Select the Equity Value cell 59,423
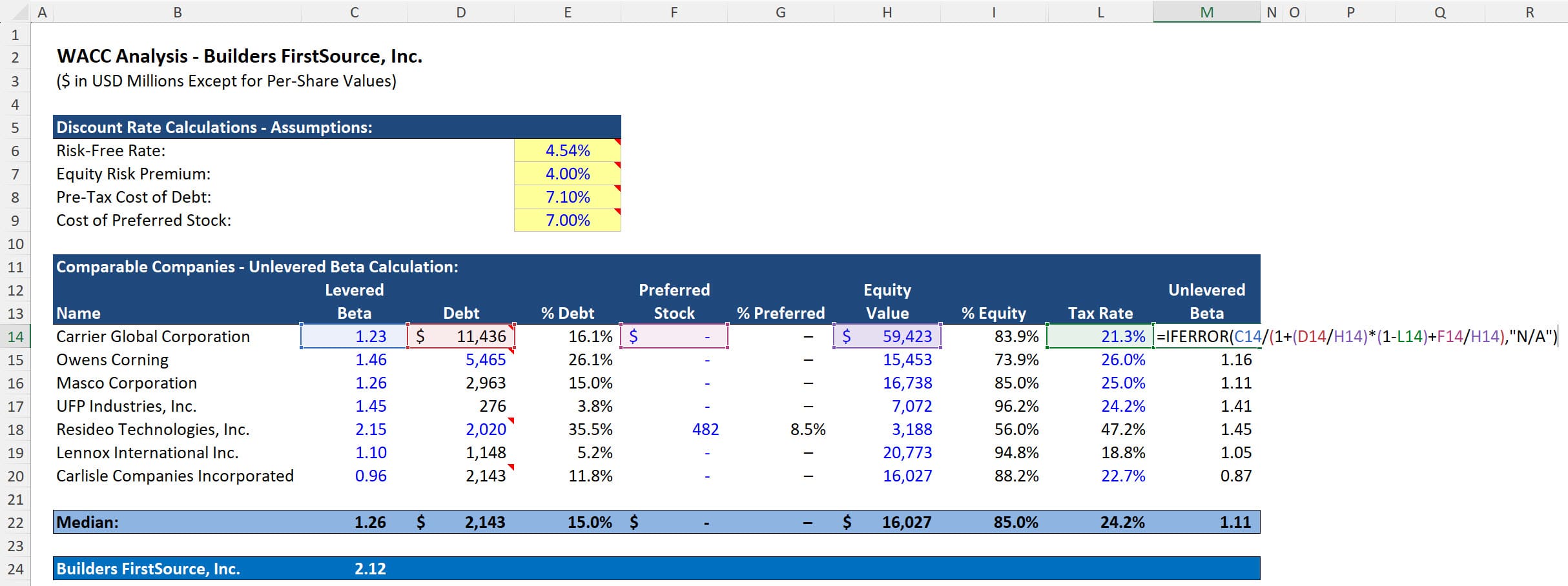This screenshot has width=1568, height=586. tap(887, 336)
